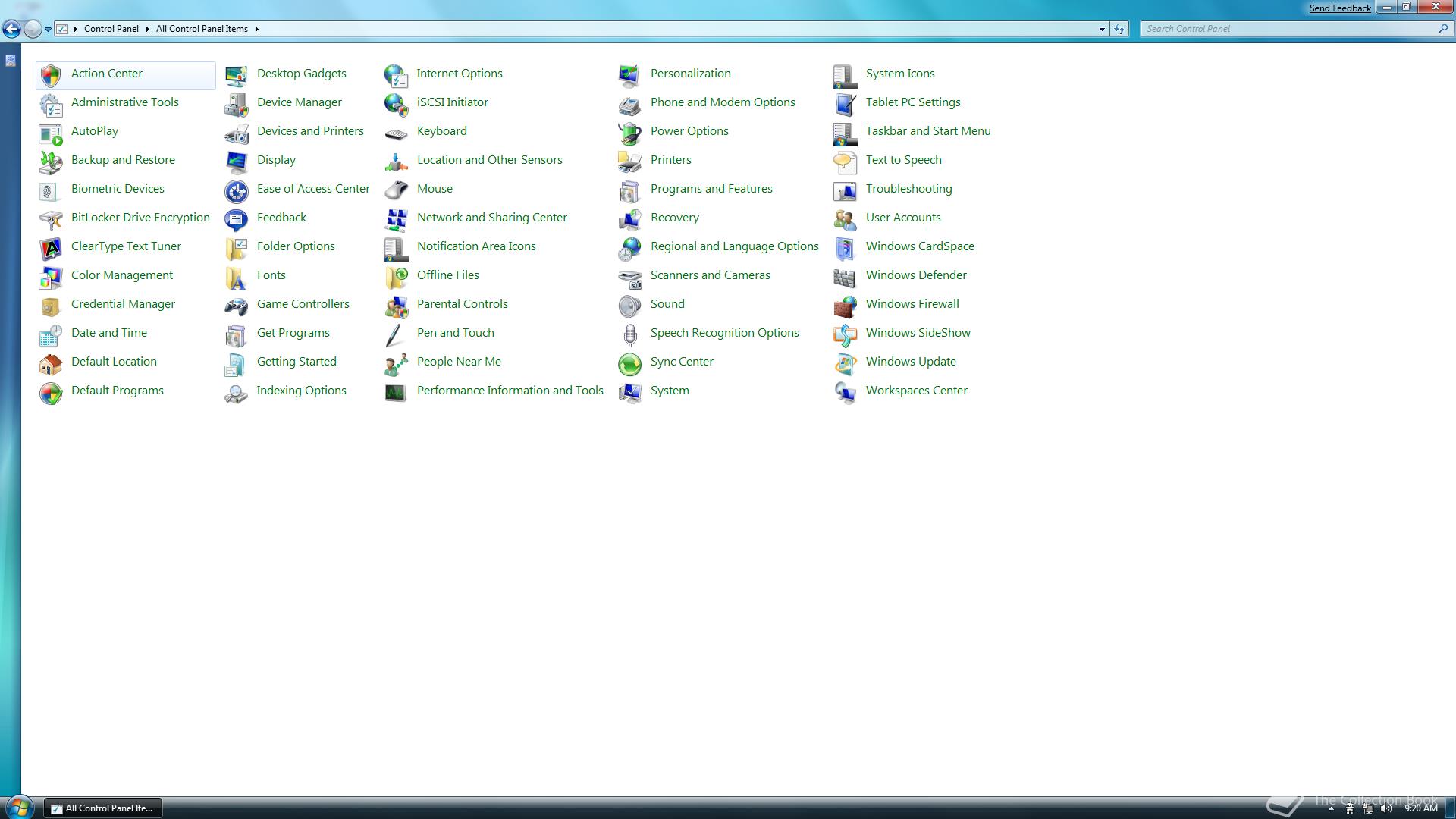Open the Device Manager icon
Image resolution: width=1456 pixels, height=819 pixels.
pos(237,104)
